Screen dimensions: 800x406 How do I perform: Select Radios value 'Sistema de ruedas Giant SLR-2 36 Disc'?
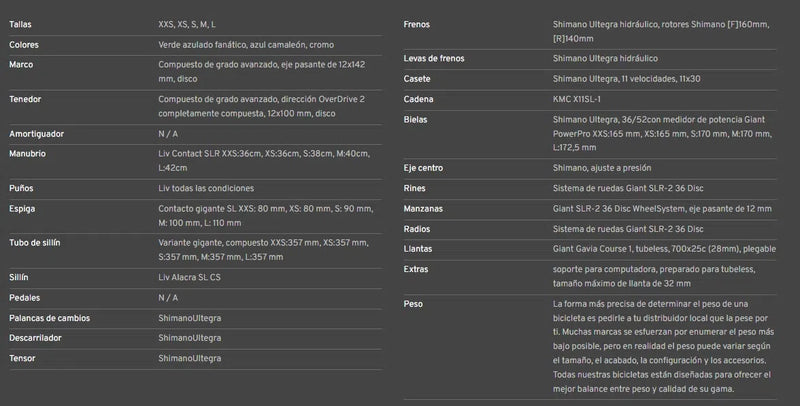click(628, 230)
